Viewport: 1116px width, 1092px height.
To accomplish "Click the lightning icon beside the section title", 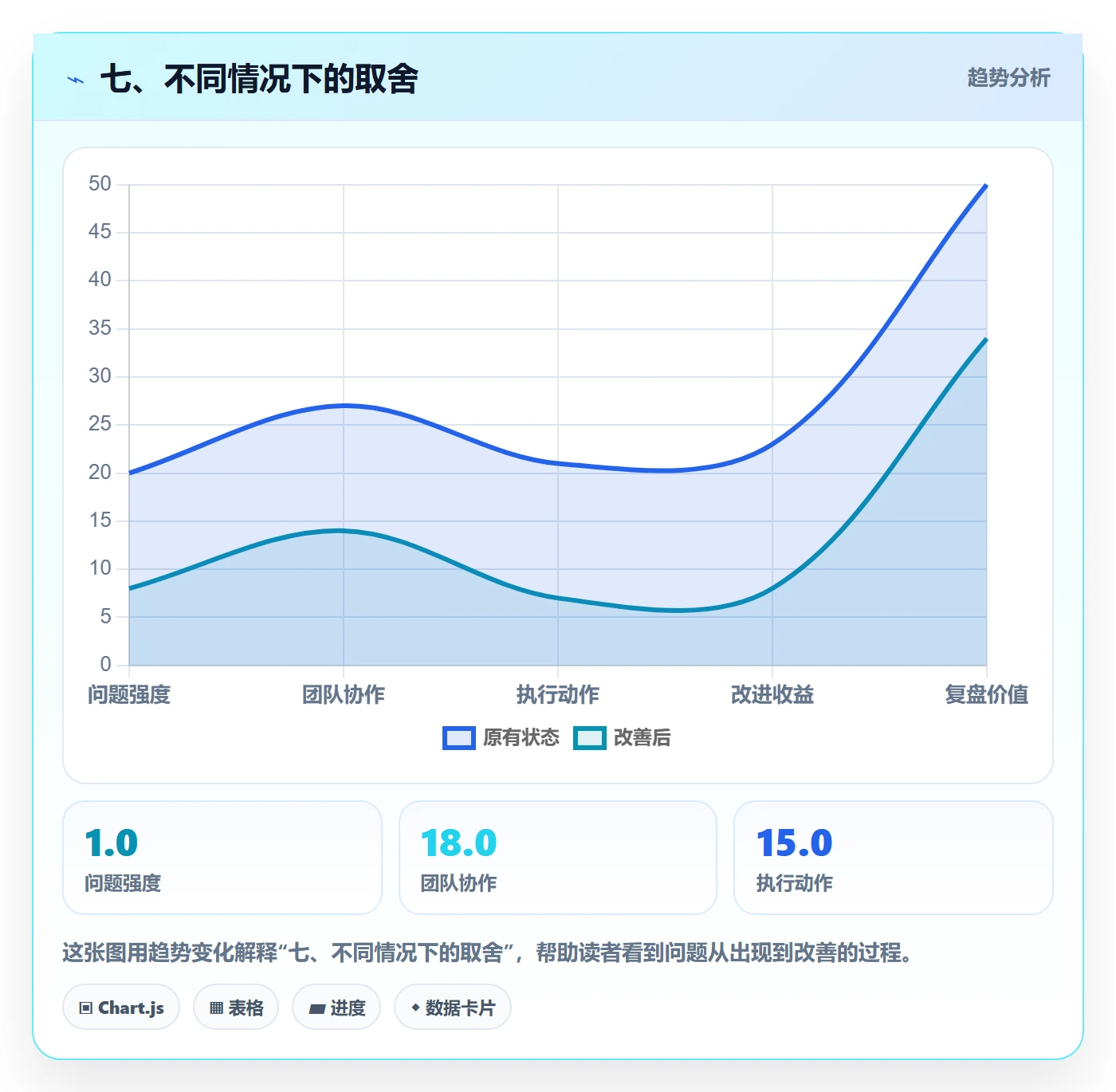I will coord(76,80).
